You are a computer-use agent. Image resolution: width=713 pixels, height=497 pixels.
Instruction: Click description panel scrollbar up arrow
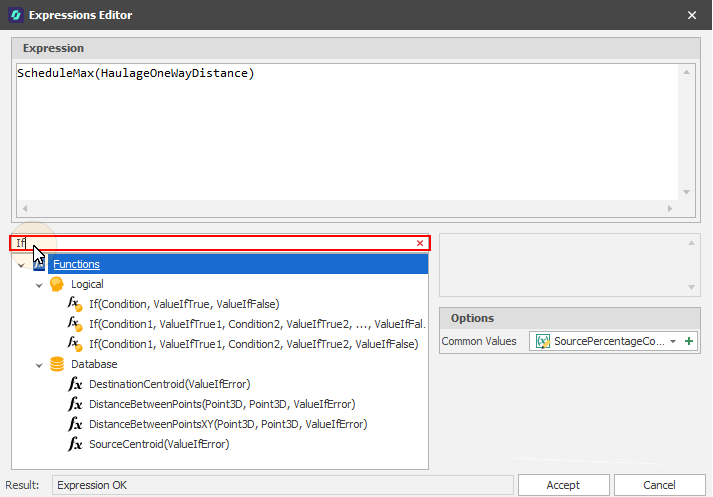pos(691,243)
